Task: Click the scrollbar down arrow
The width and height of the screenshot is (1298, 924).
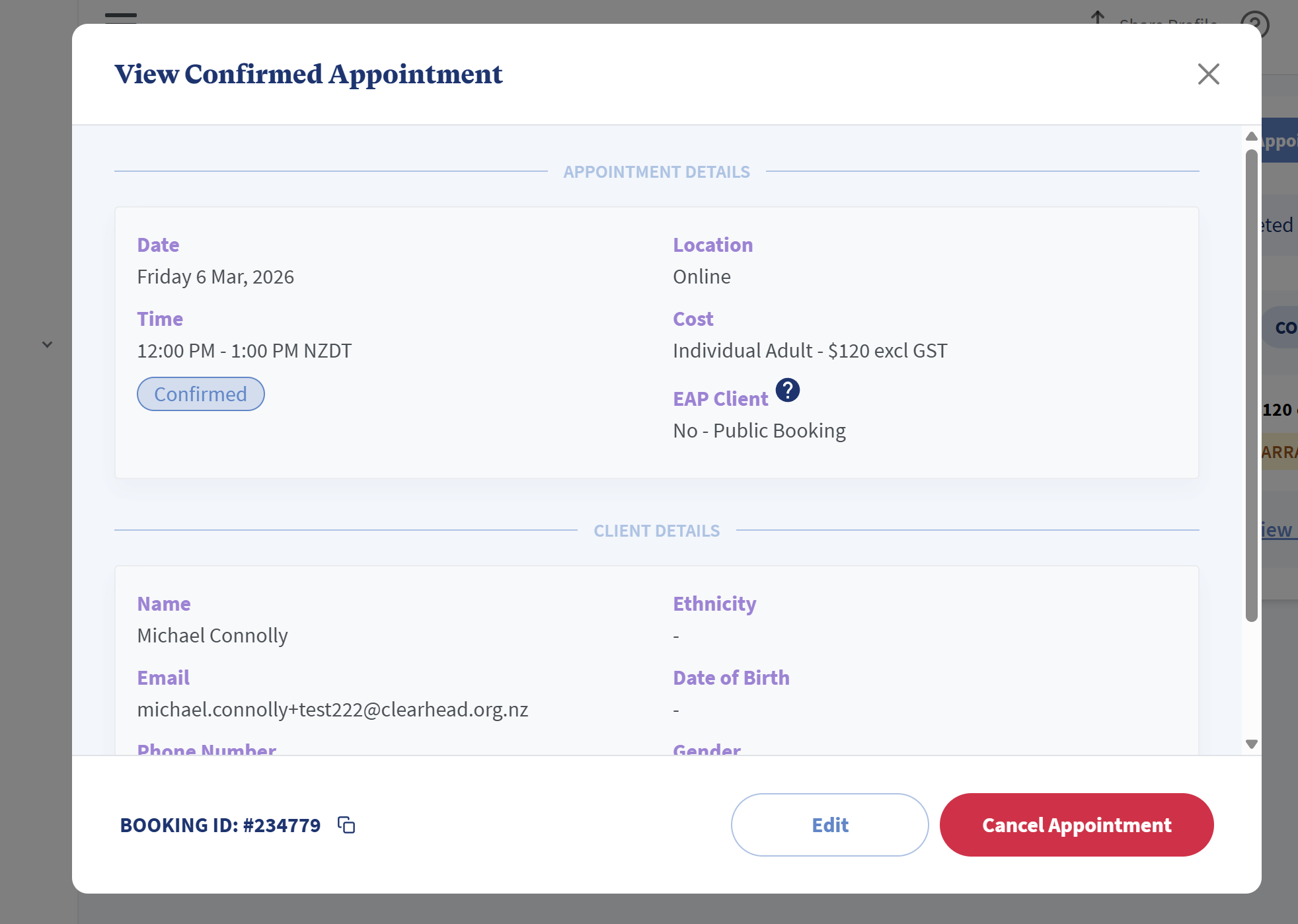Action: 1251,744
